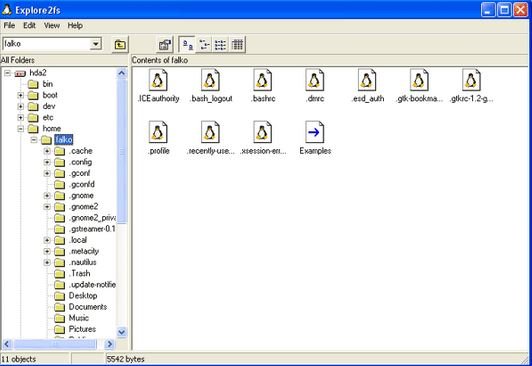The height and width of the screenshot is (366, 532).
Task: Click the Music folder icon
Action: pyautogui.click(x=59, y=319)
